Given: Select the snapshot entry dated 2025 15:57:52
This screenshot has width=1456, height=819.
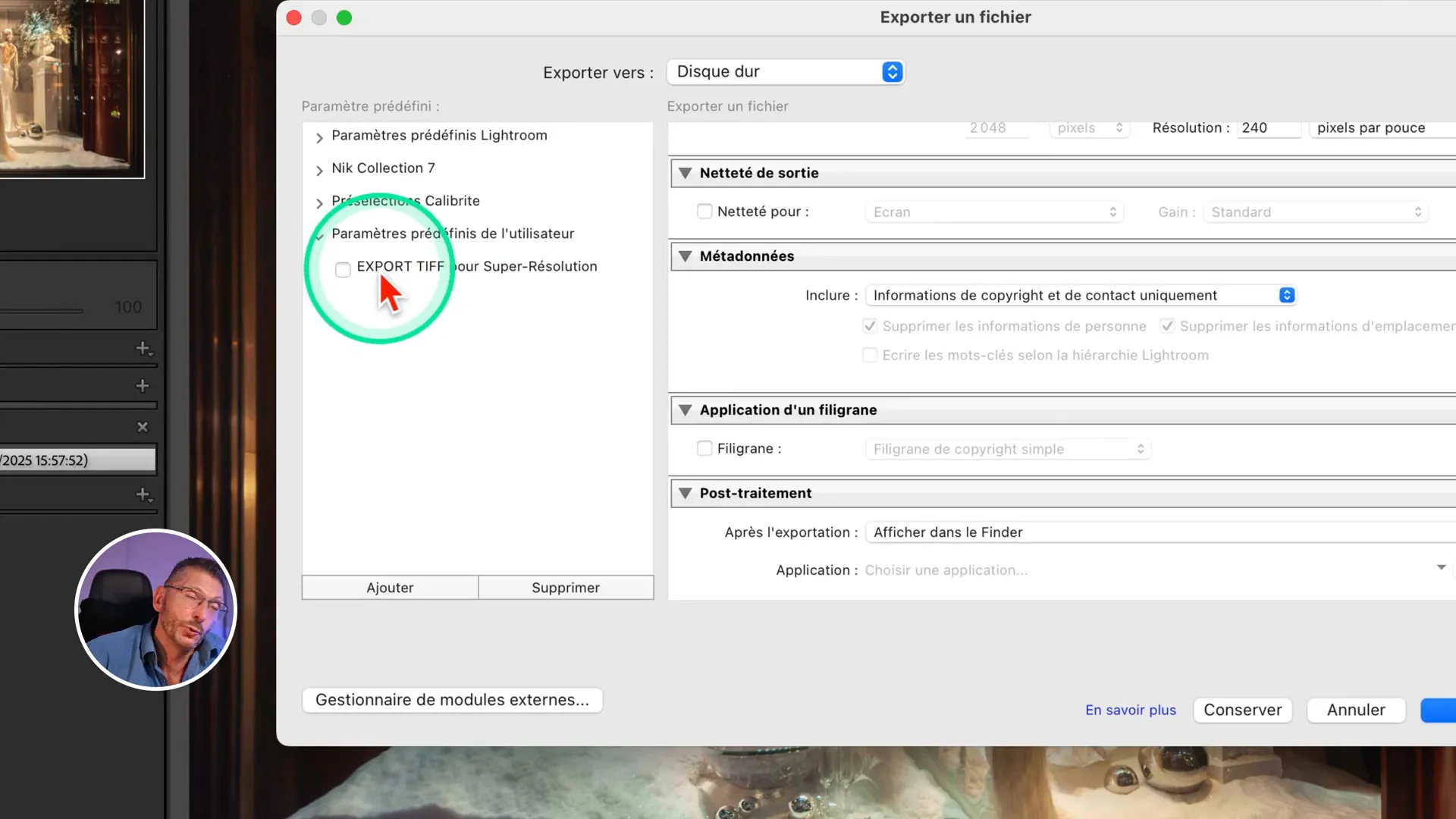Looking at the screenshot, I should point(77,460).
